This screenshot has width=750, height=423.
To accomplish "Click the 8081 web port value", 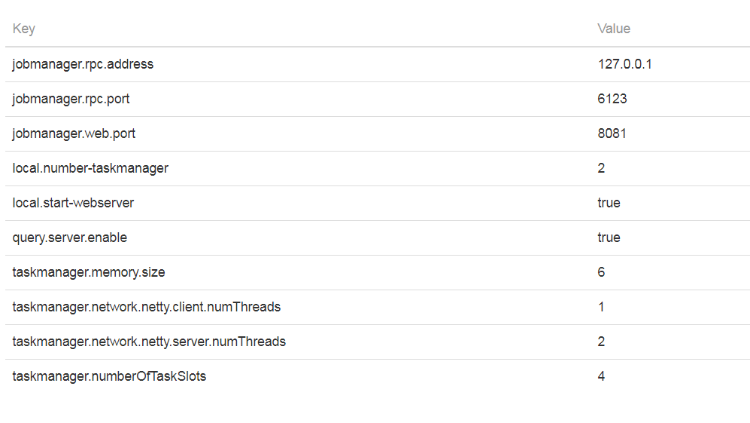I will coord(613,133).
